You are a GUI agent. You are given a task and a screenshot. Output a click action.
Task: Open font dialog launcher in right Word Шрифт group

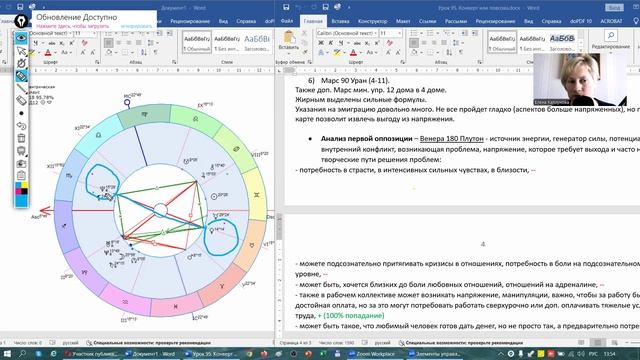[x=402, y=62]
